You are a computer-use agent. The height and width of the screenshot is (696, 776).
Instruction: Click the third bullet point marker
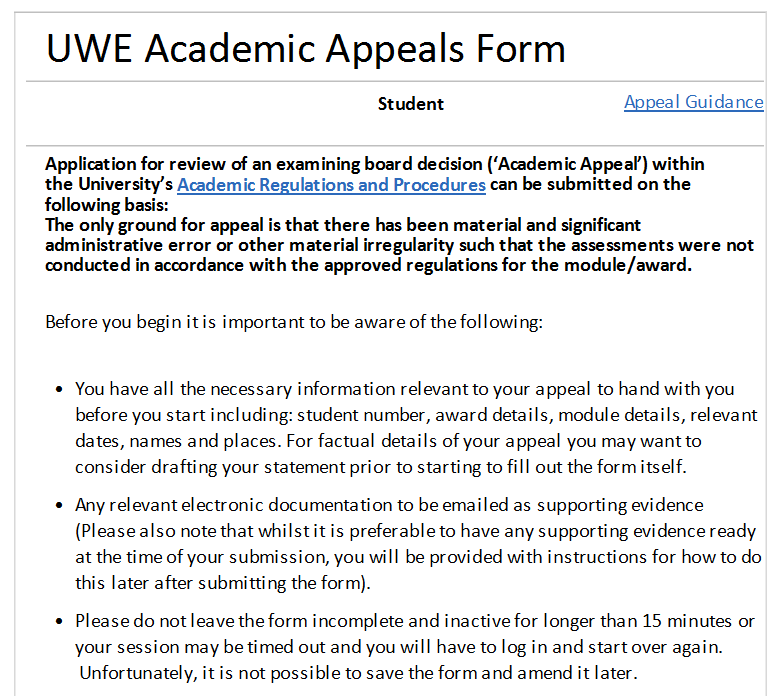60,621
